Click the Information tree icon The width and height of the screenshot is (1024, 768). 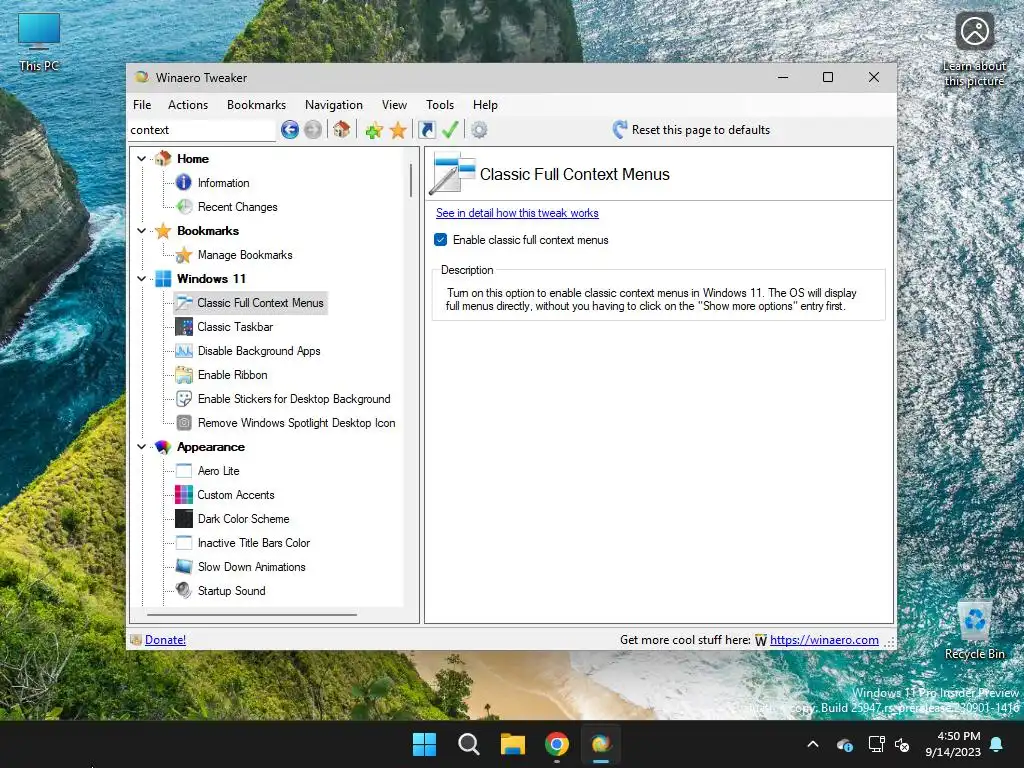184,182
